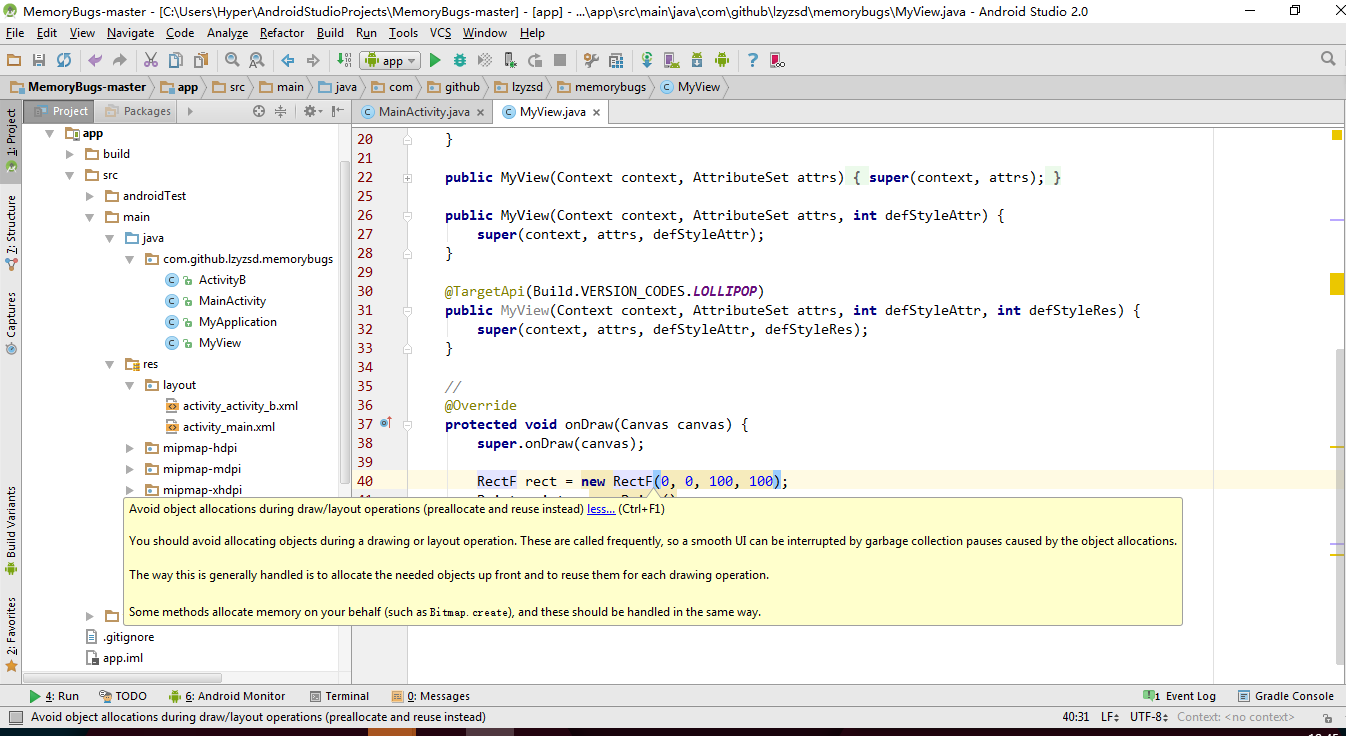The width and height of the screenshot is (1346, 736).
Task: Open the File menu
Action: pyautogui.click(x=15, y=33)
